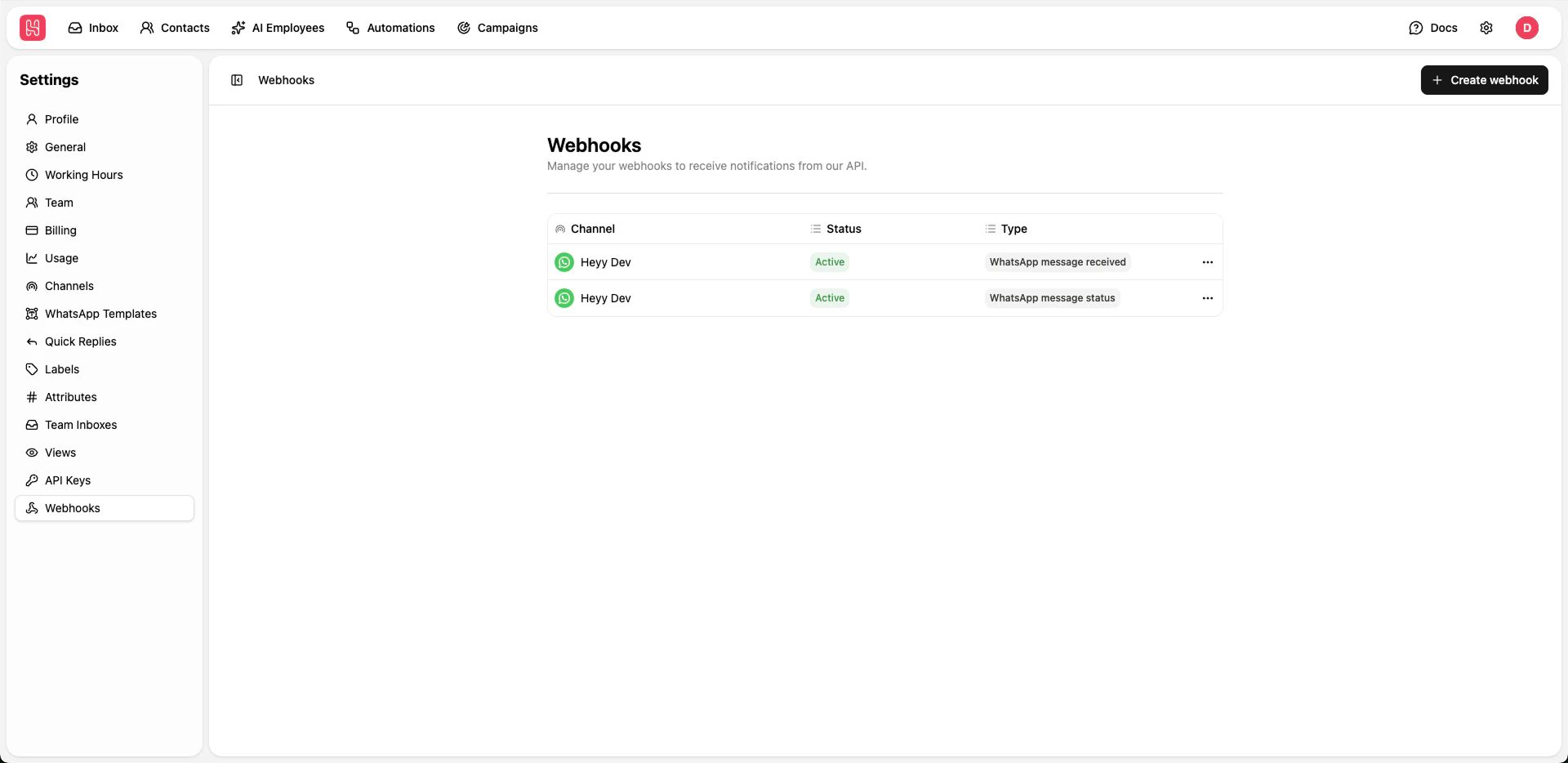1568x763 pixels.
Task: Open the API Keys page
Action: point(105,480)
